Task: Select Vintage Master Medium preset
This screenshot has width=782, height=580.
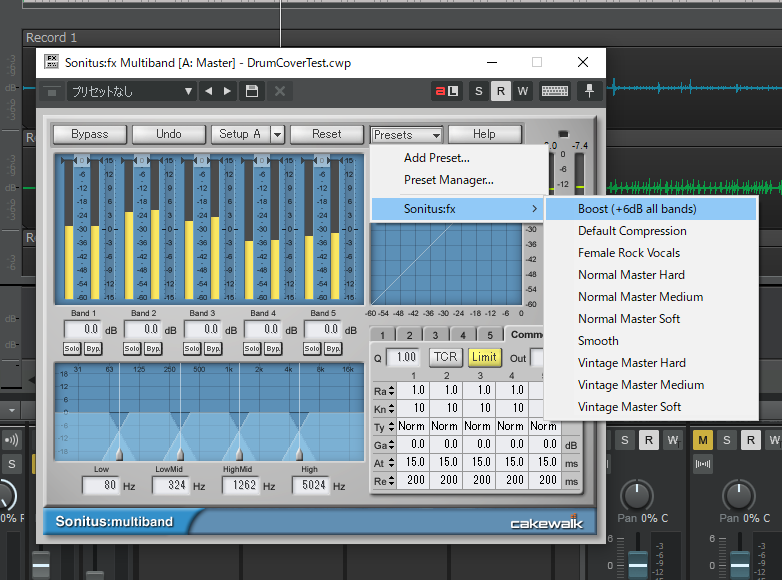Action: [651, 385]
